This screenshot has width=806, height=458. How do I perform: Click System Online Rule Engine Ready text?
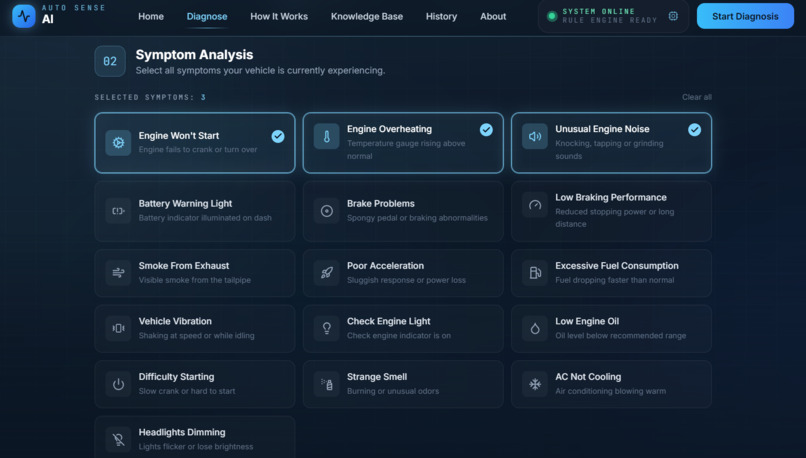point(610,16)
